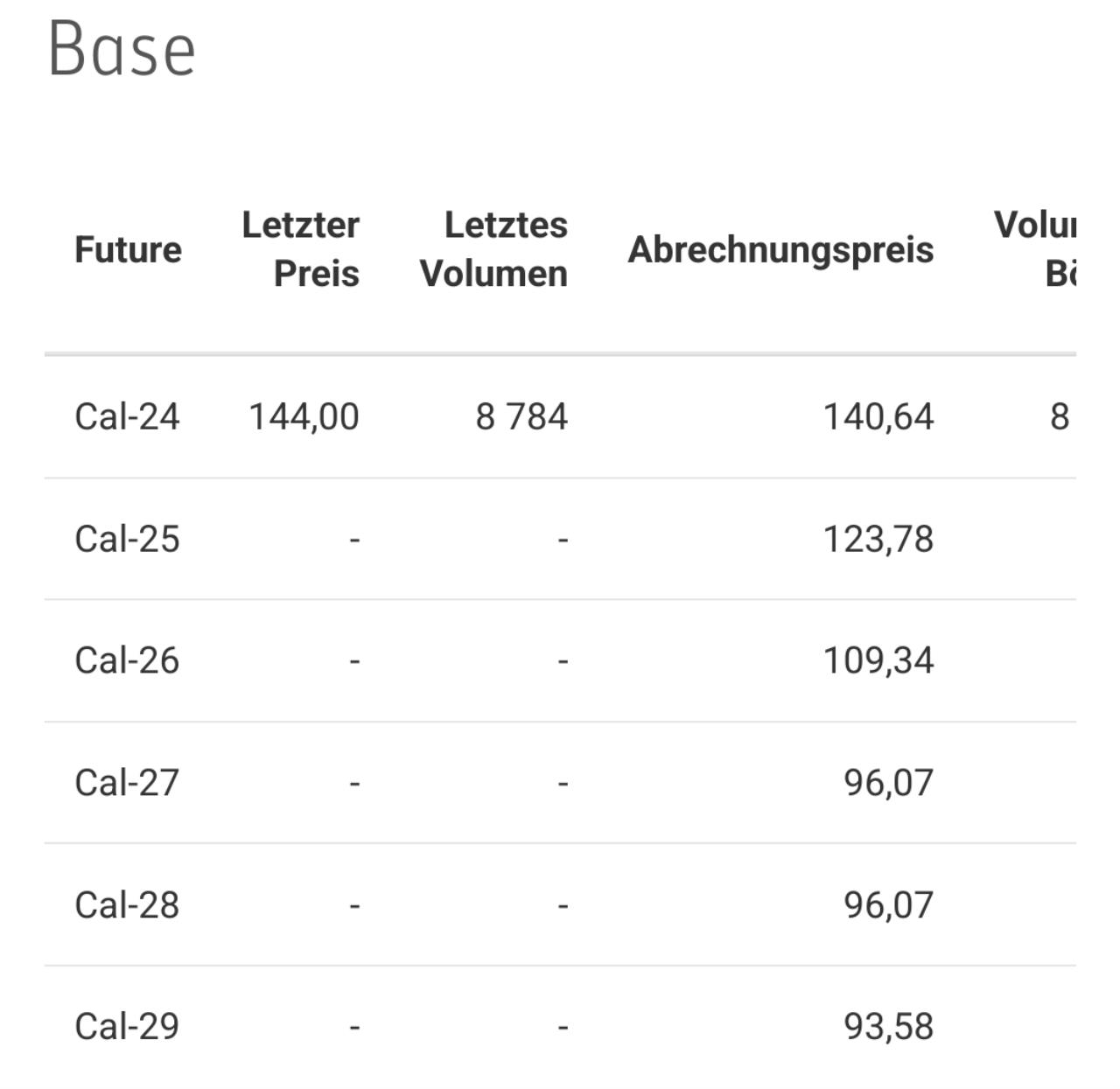
Task: Click the partially visible Volumen column header
Action: click(1035, 249)
